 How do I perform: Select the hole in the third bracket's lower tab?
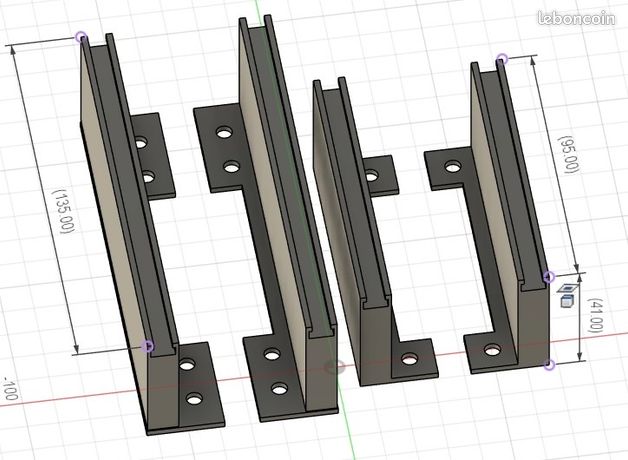(409, 359)
